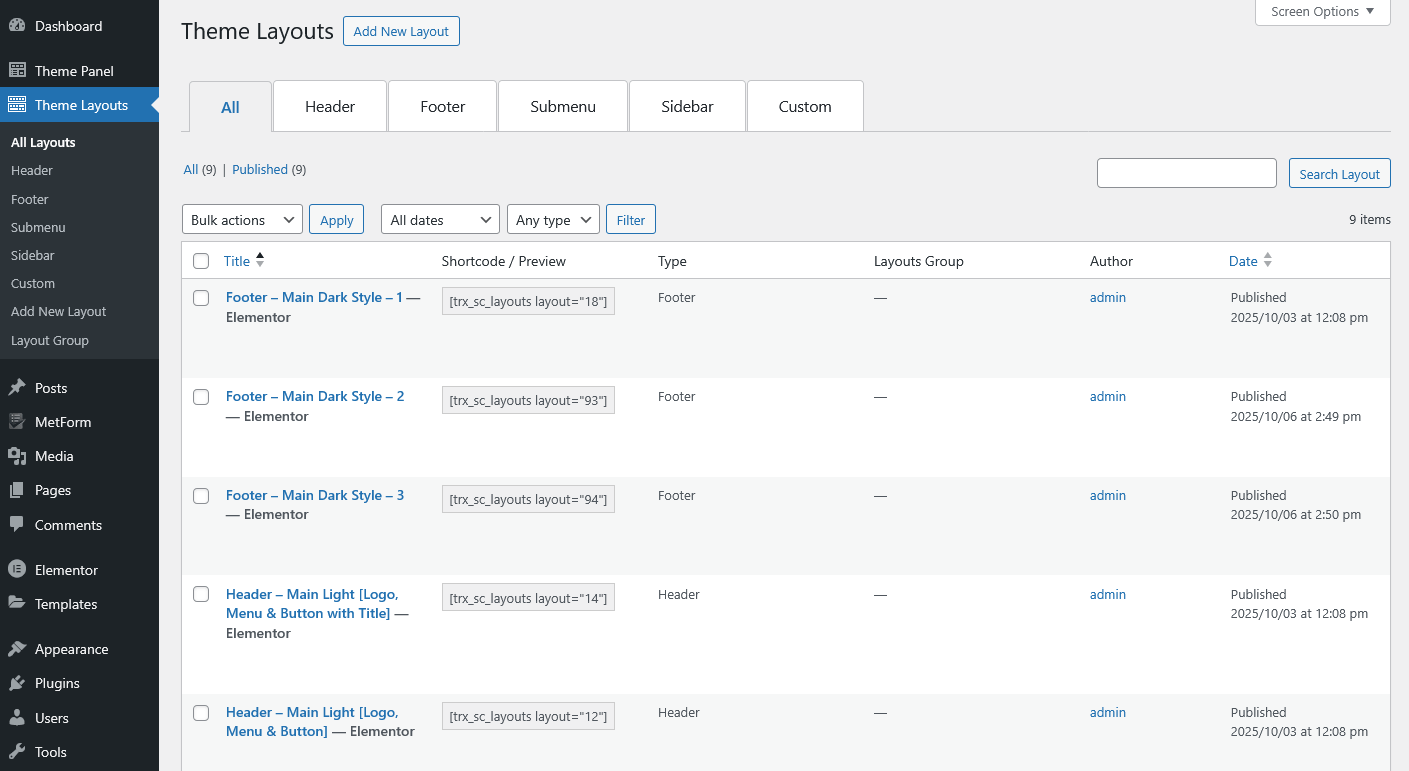Click the Elementor logo icon
Screen dimensions: 1409x771
click(17, 570)
